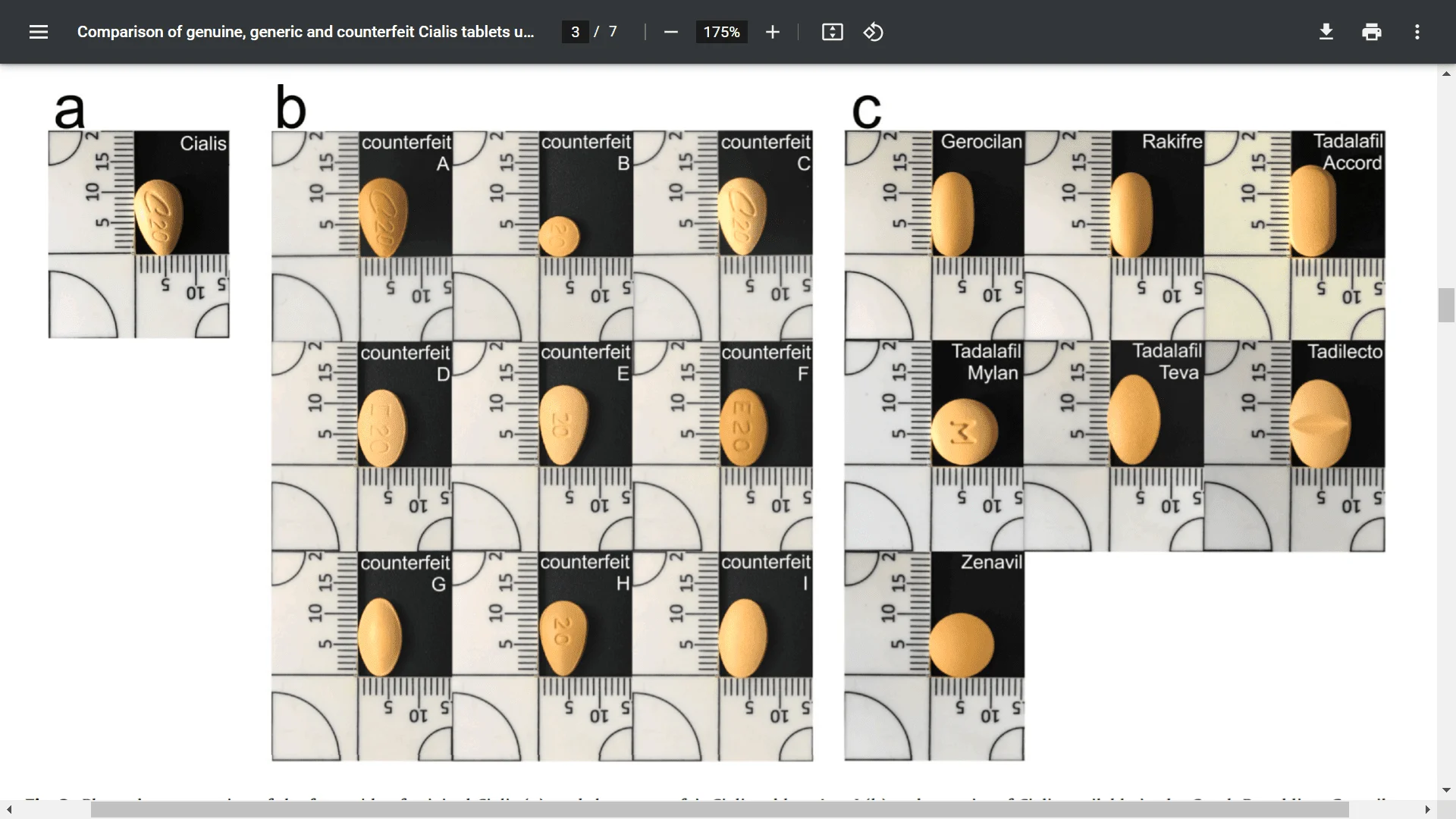This screenshot has height=819, width=1456.
Task: Click the panel label 'a'
Action: click(x=70, y=111)
